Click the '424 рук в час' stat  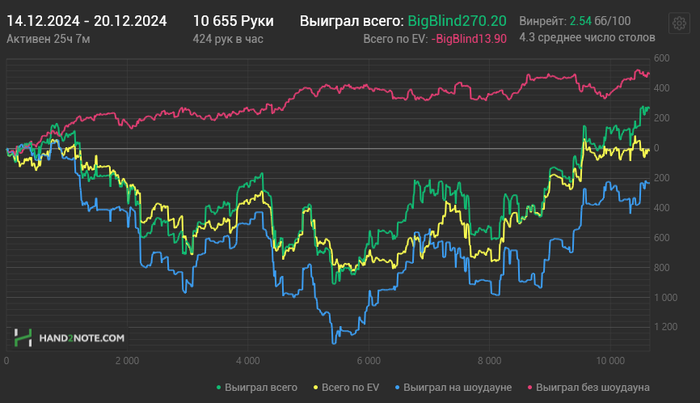coord(228,39)
